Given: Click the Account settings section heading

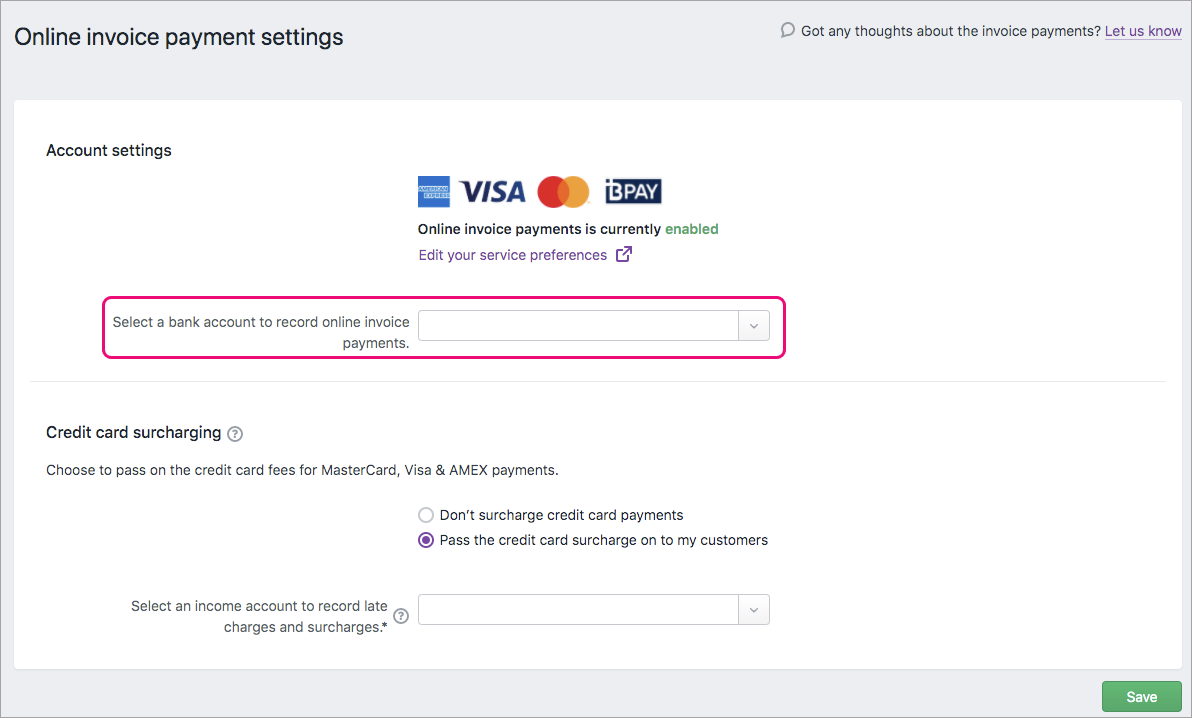Looking at the screenshot, I should pyautogui.click(x=109, y=150).
